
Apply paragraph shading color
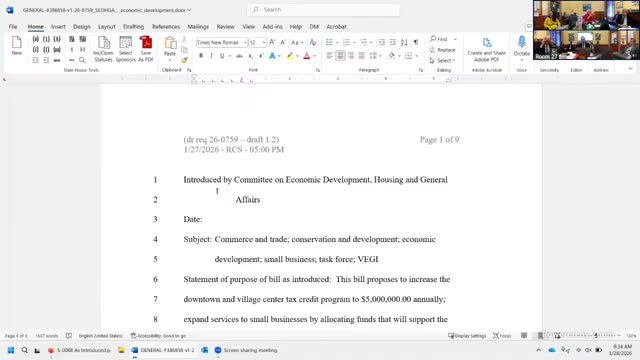(x=391, y=56)
